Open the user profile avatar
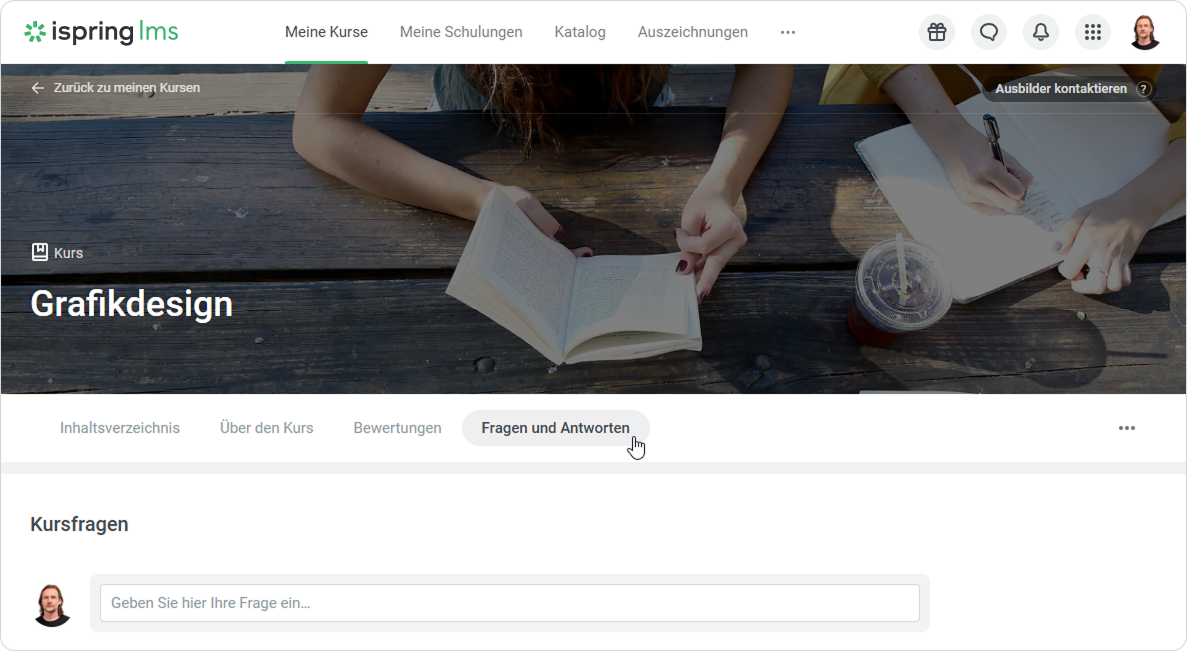This screenshot has width=1187, height=651. coord(1144,32)
